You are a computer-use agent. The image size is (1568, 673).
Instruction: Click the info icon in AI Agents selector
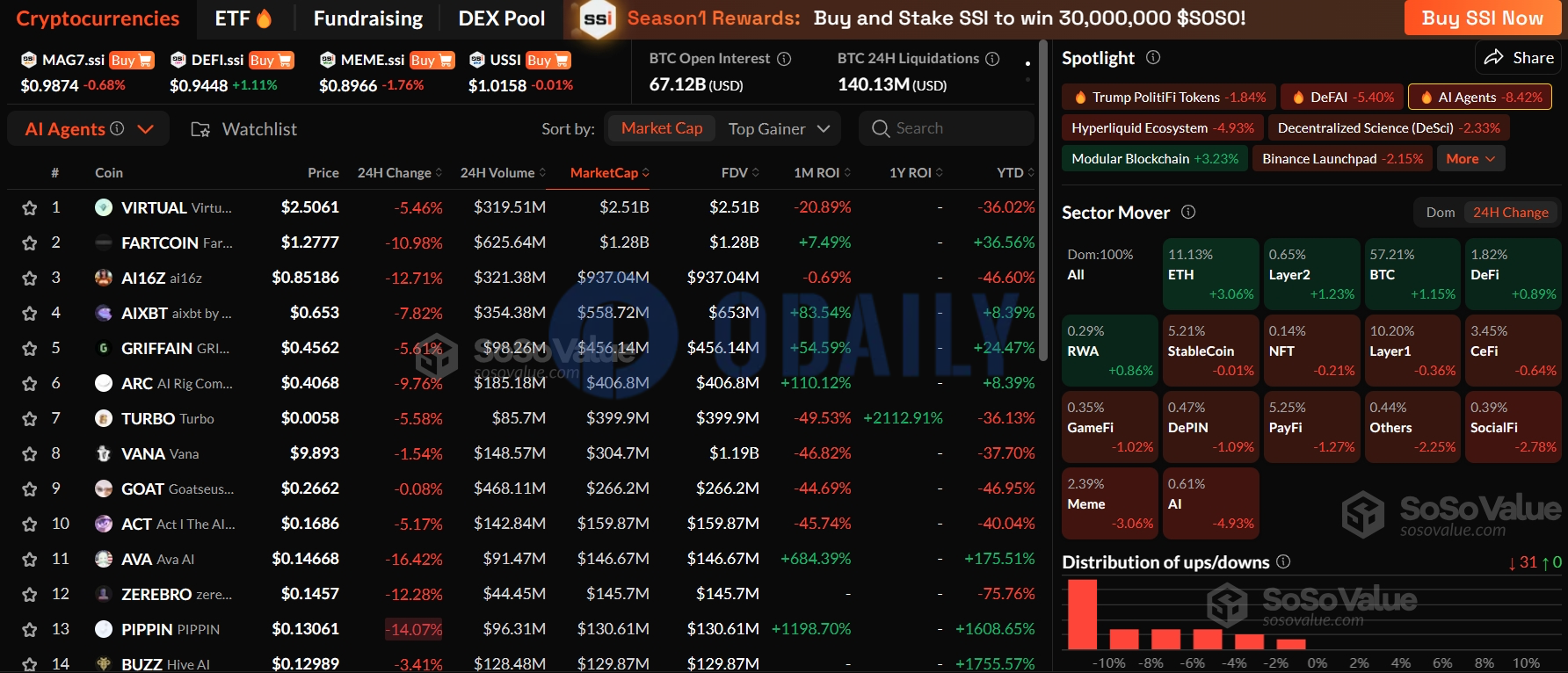tap(117, 128)
